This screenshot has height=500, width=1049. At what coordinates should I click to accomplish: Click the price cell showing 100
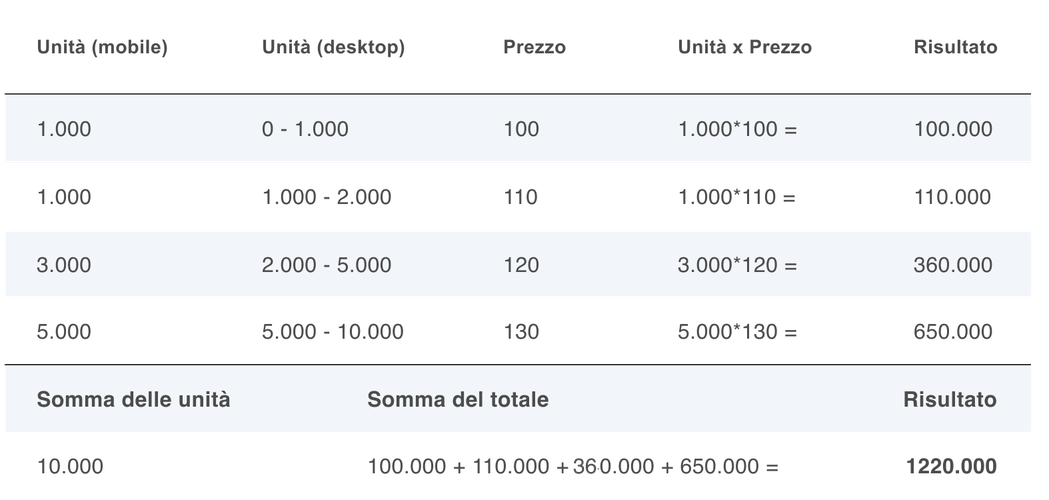coord(520,129)
